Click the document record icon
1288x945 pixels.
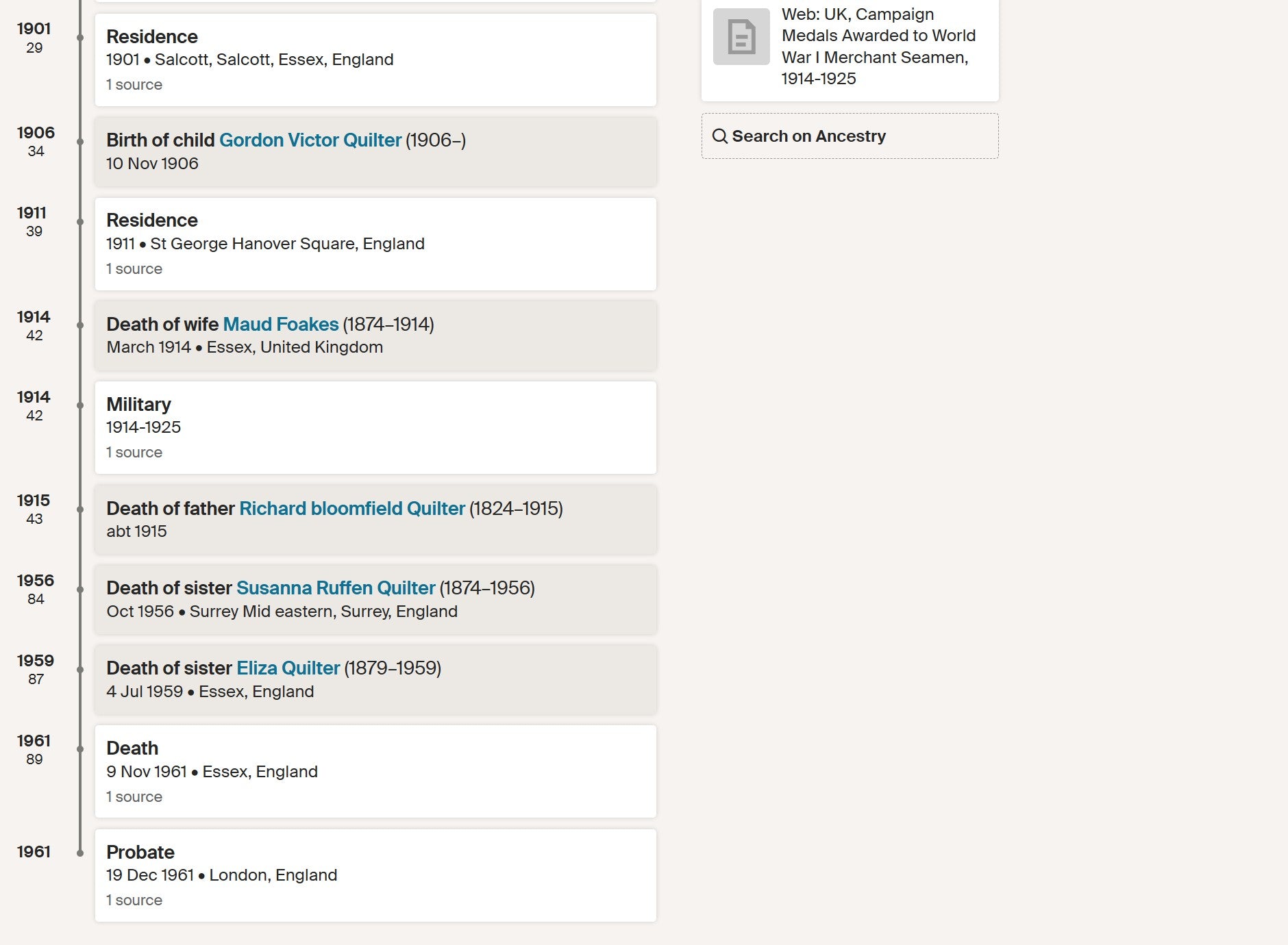pos(741,37)
